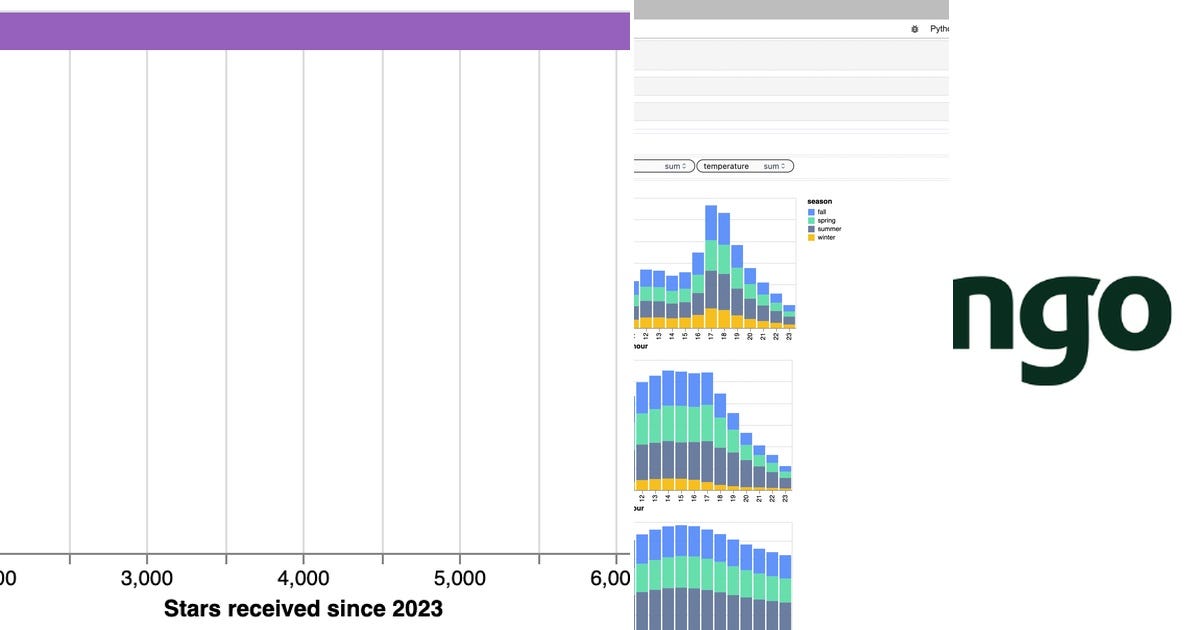This screenshot has width=1200, height=630.
Task: Click the purple horizontal bar in the stars chart
Action: coord(315,31)
